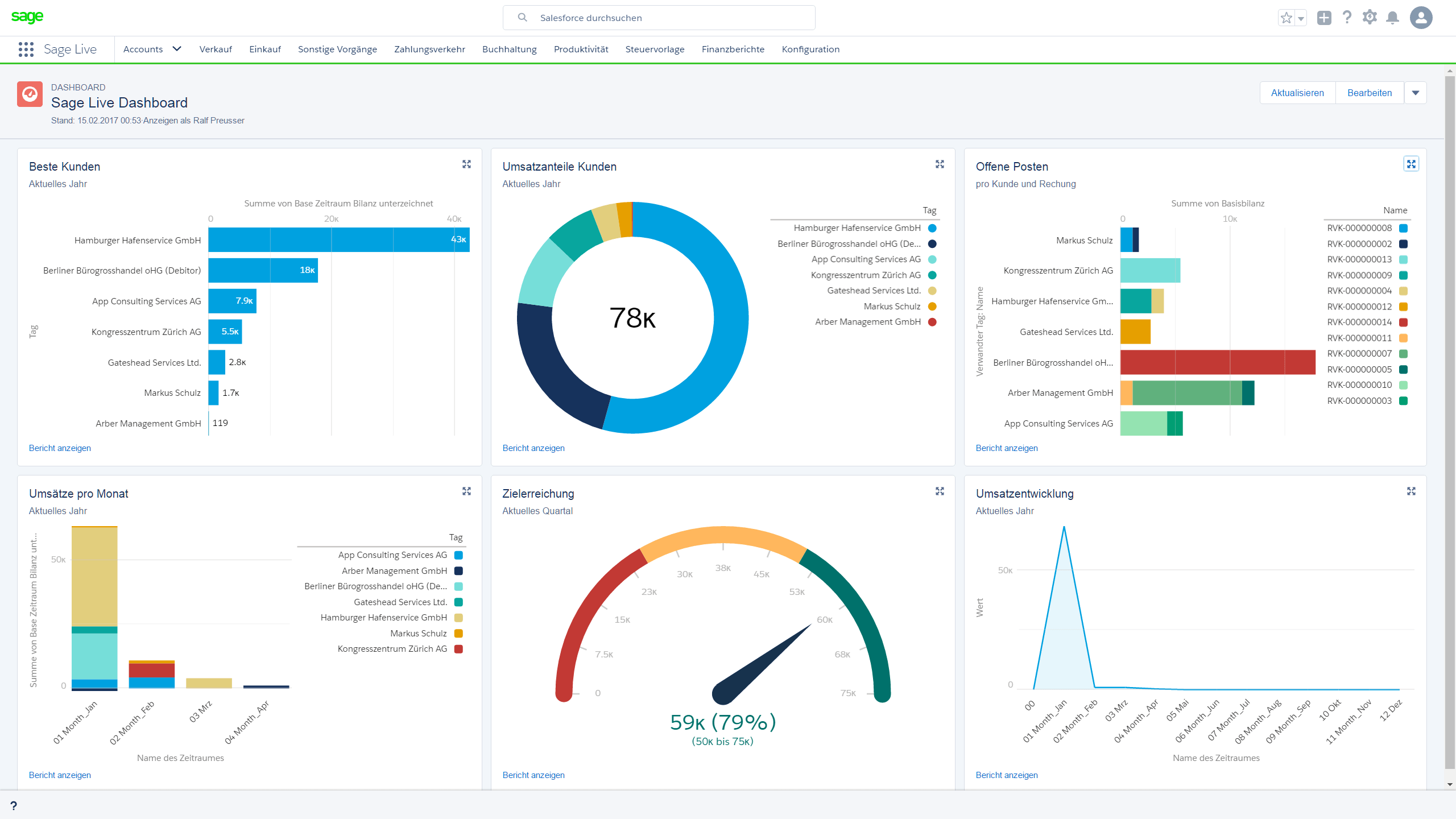The height and width of the screenshot is (819, 1456).
Task: Open the Accounts tab dropdown chevron
Action: point(177,49)
